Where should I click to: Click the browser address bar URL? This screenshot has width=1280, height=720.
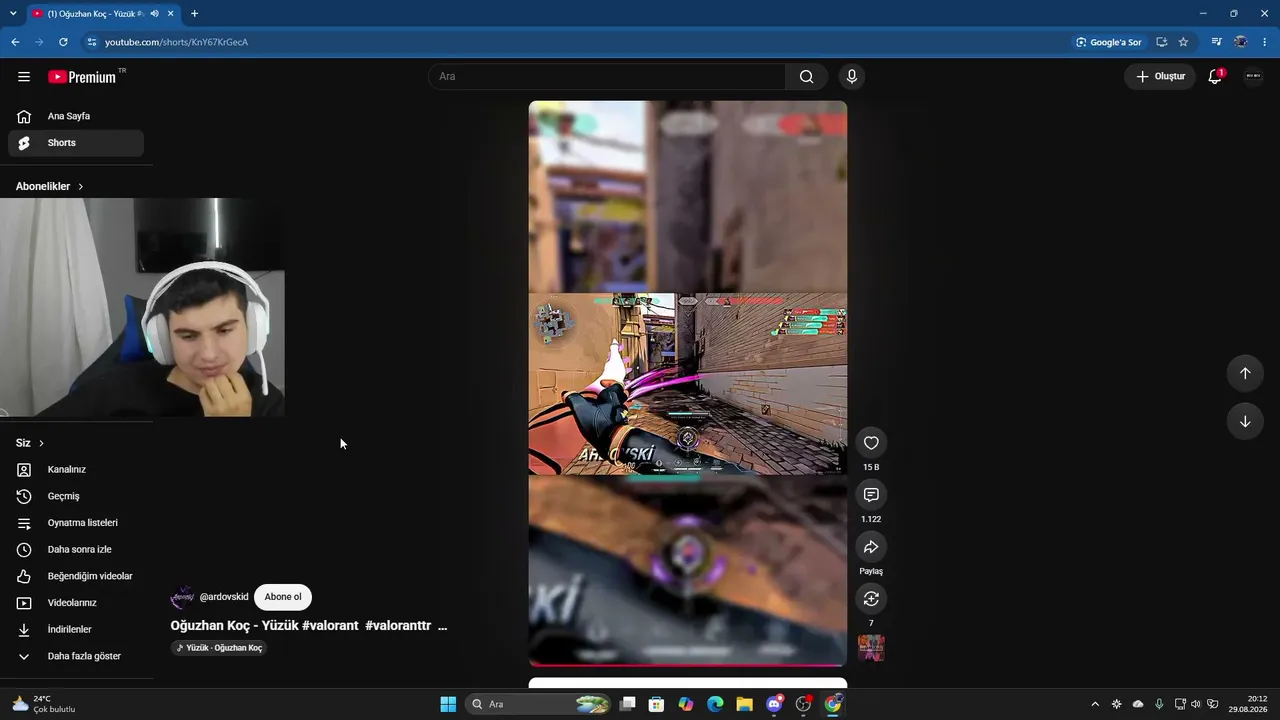(x=176, y=42)
